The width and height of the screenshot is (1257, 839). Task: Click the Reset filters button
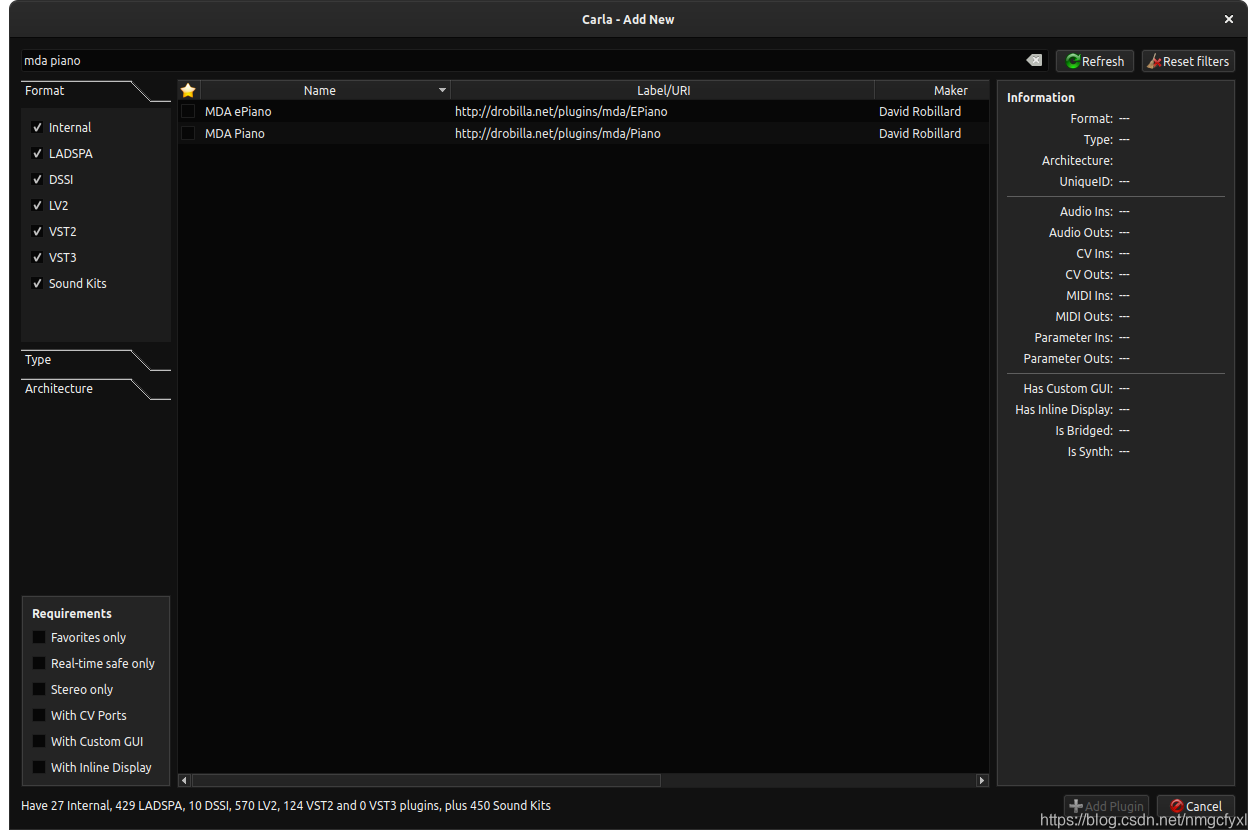(x=1188, y=61)
